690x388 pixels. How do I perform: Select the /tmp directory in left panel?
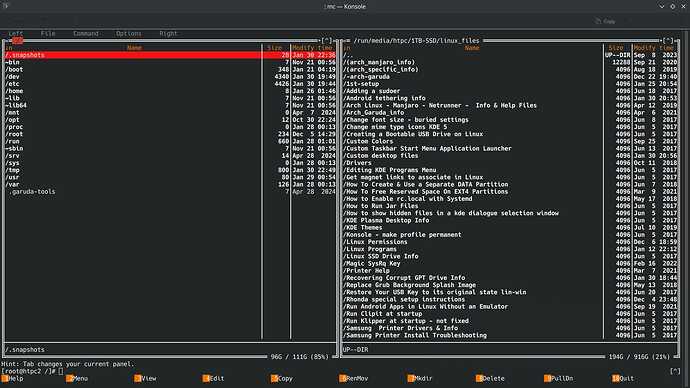[170, 170]
